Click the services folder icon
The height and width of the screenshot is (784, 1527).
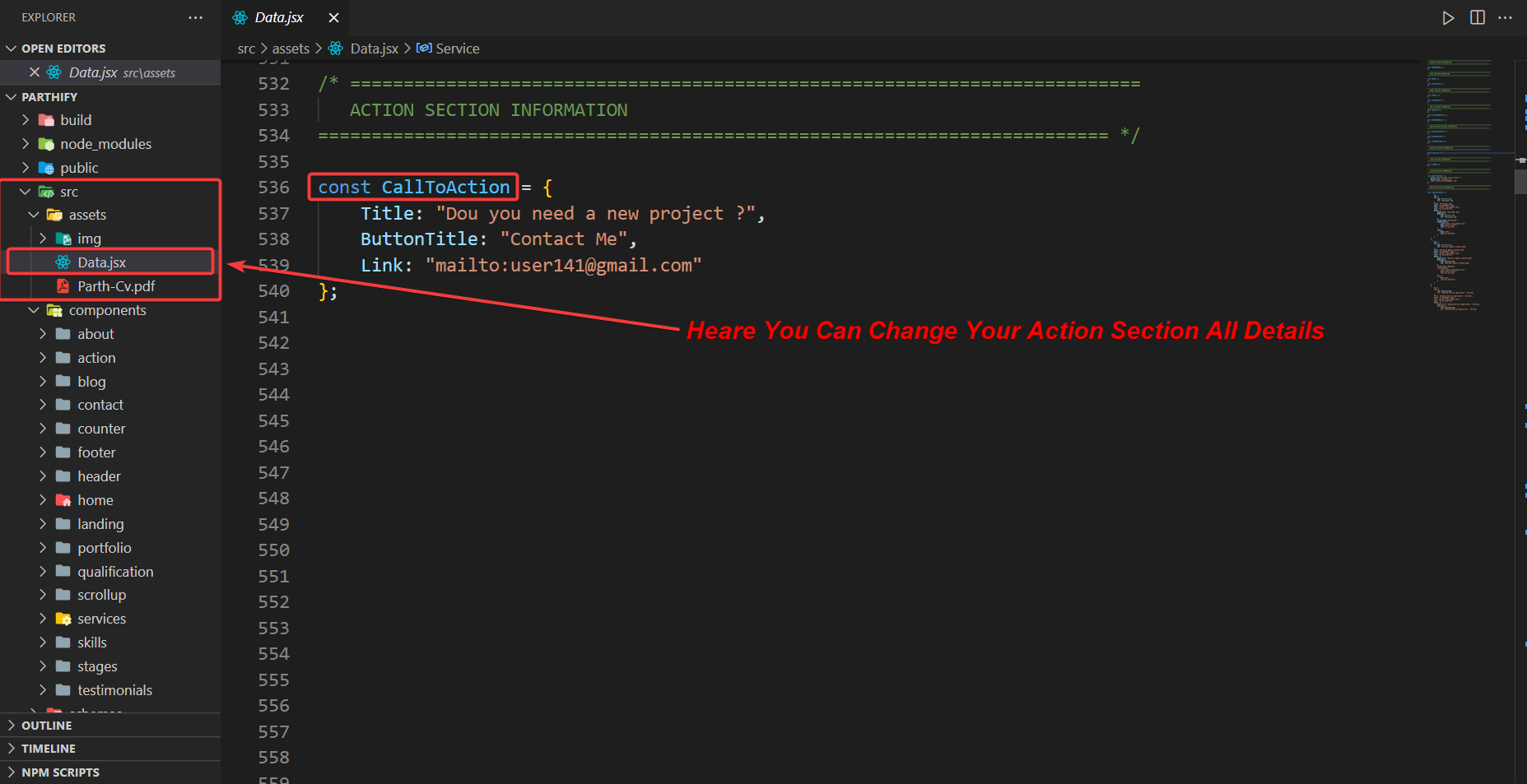[x=63, y=619]
